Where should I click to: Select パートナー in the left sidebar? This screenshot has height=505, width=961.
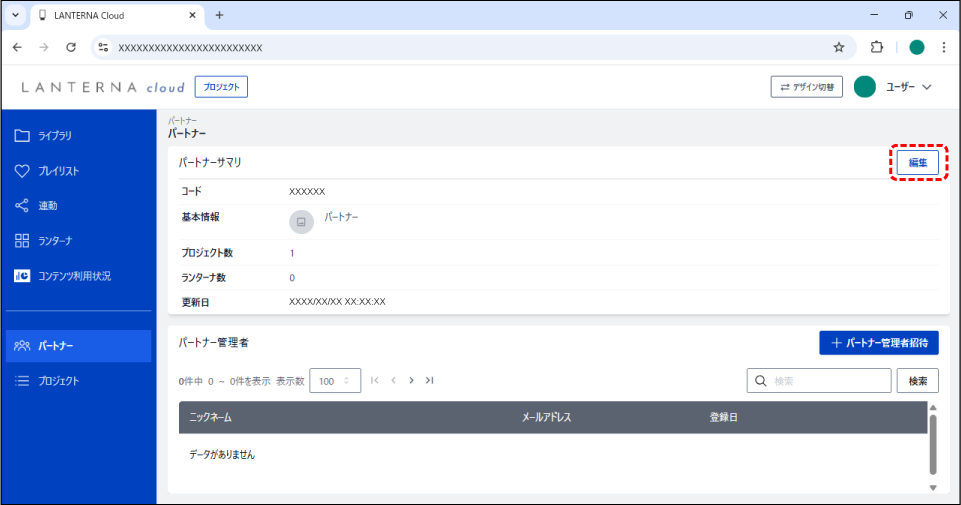78,346
